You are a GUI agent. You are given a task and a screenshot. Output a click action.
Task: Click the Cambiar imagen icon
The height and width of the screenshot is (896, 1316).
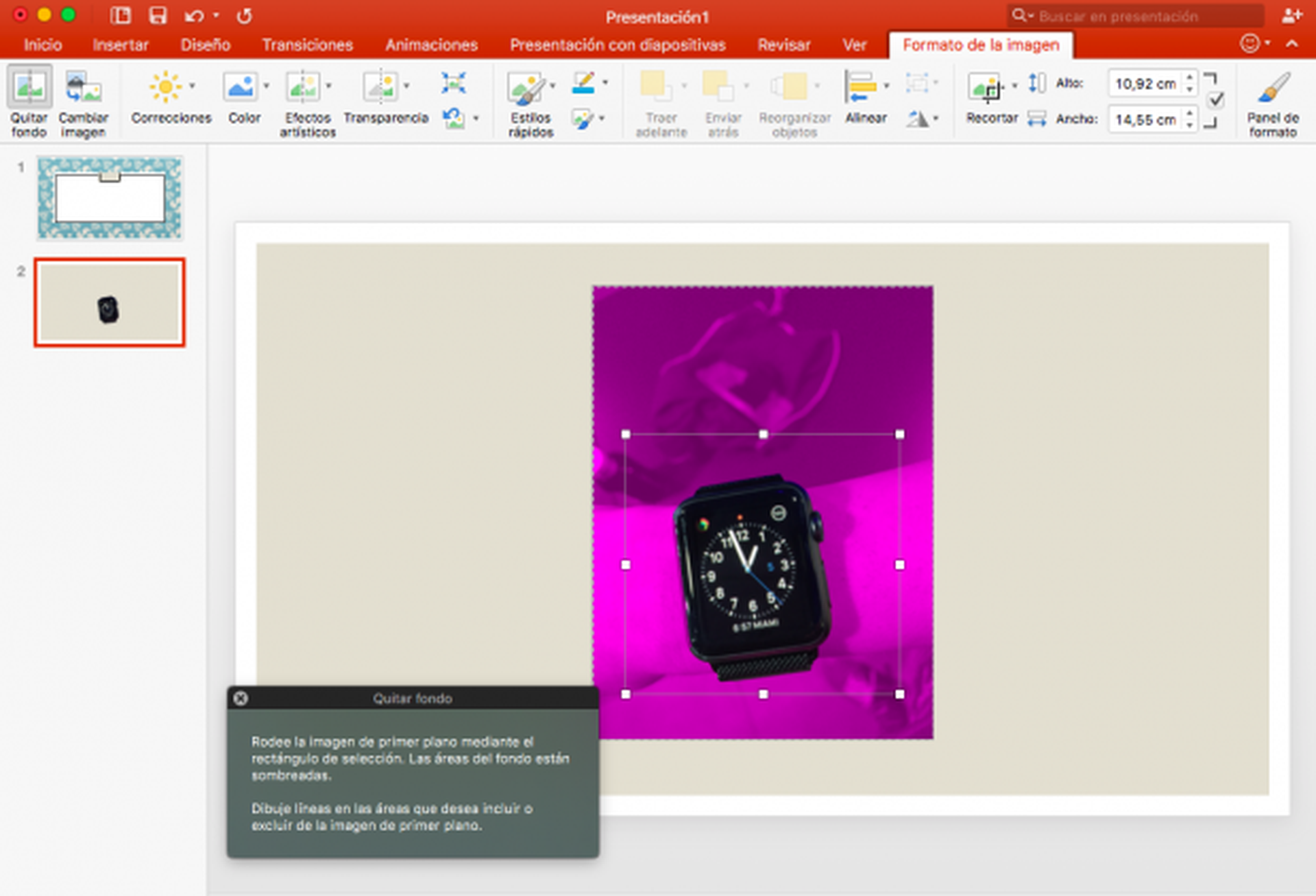[x=83, y=88]
